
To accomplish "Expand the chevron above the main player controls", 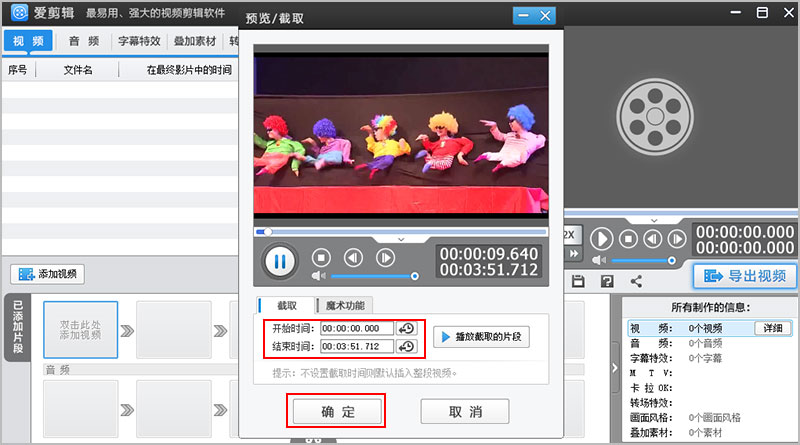I will coord(655,218).
